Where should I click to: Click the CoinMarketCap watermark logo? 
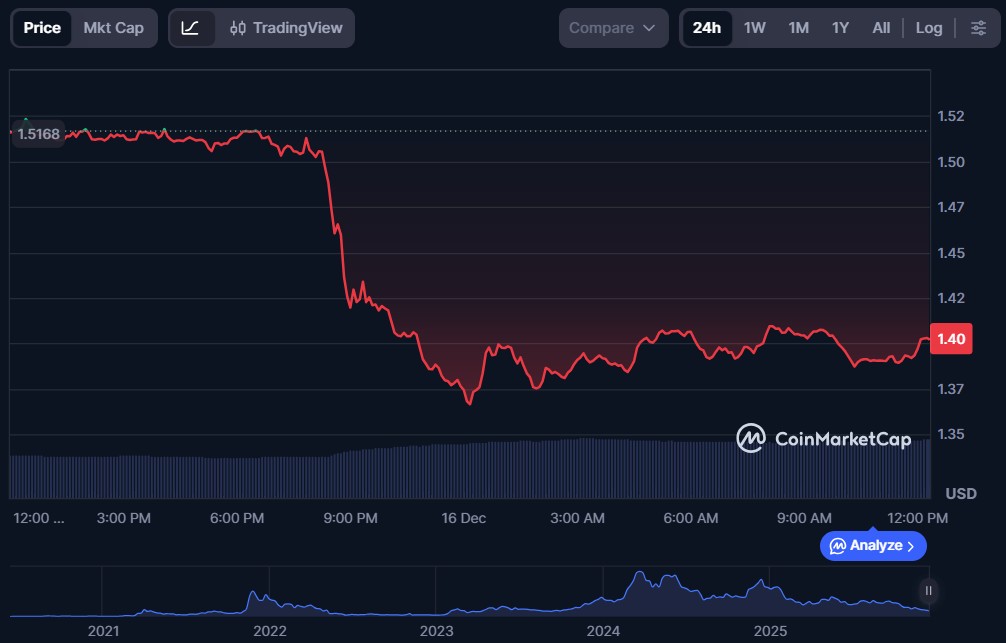point(823,438)
